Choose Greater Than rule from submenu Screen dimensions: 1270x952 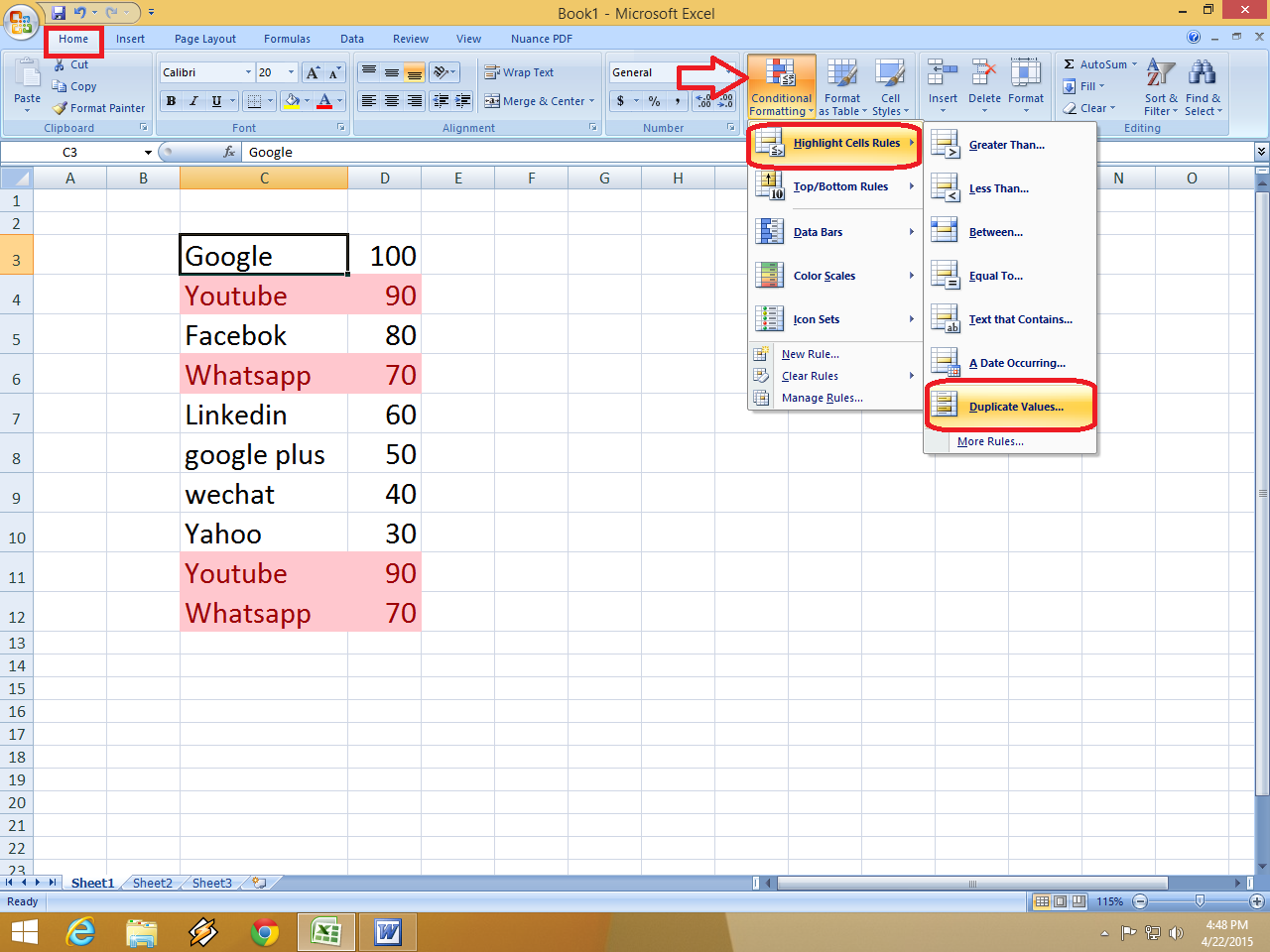click(1010, 145)
